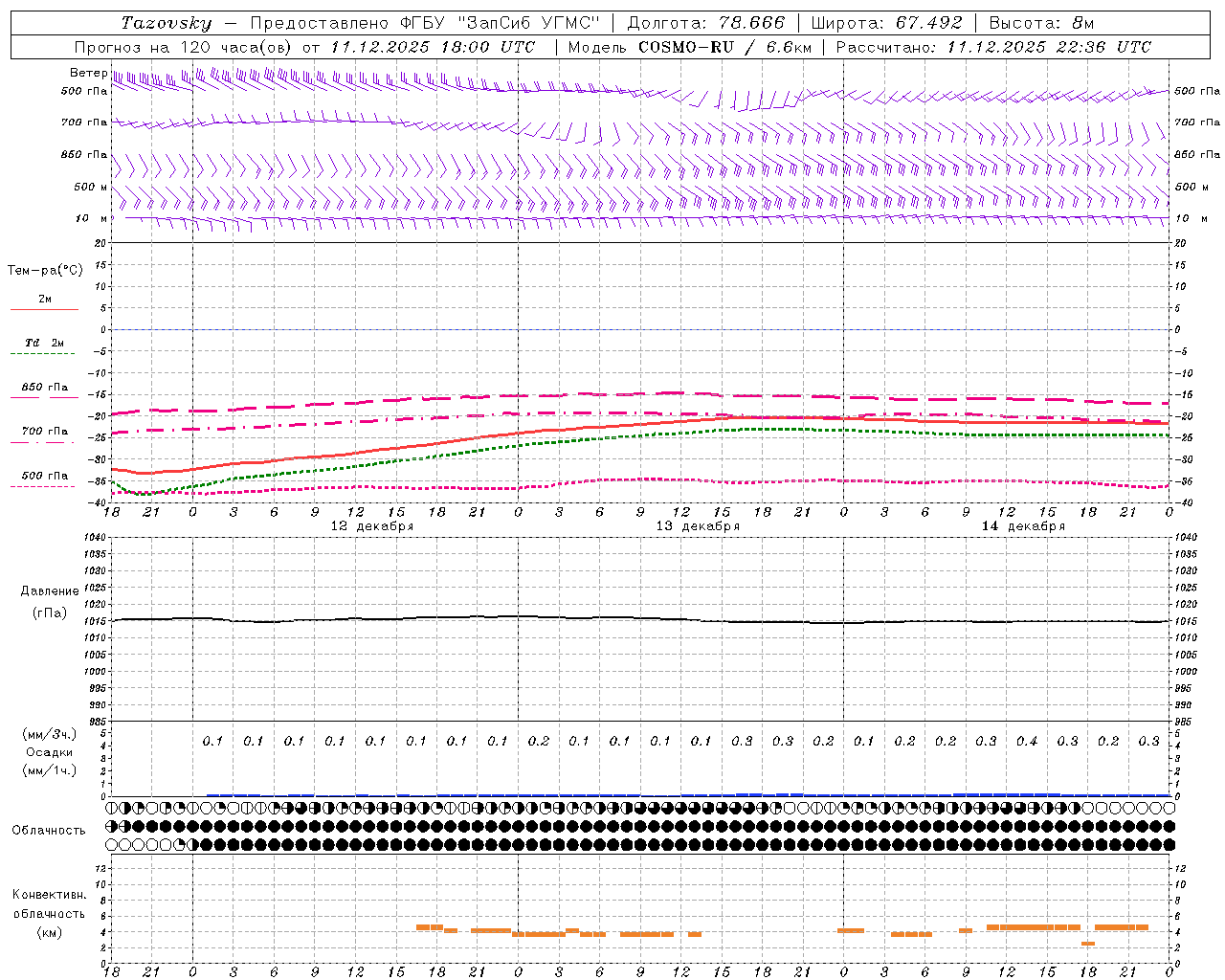Click the '2м' legend entry above 'Td 2м'

tap(45, 300)
